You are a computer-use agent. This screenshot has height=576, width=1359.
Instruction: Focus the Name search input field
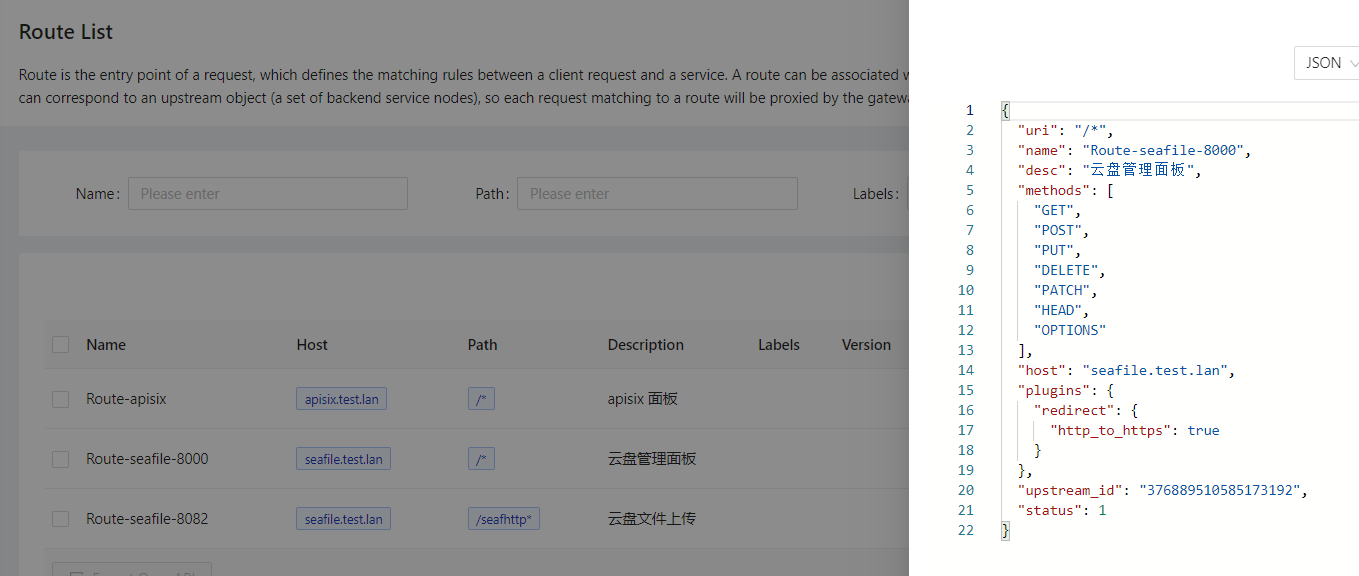[x=268, y=194]
